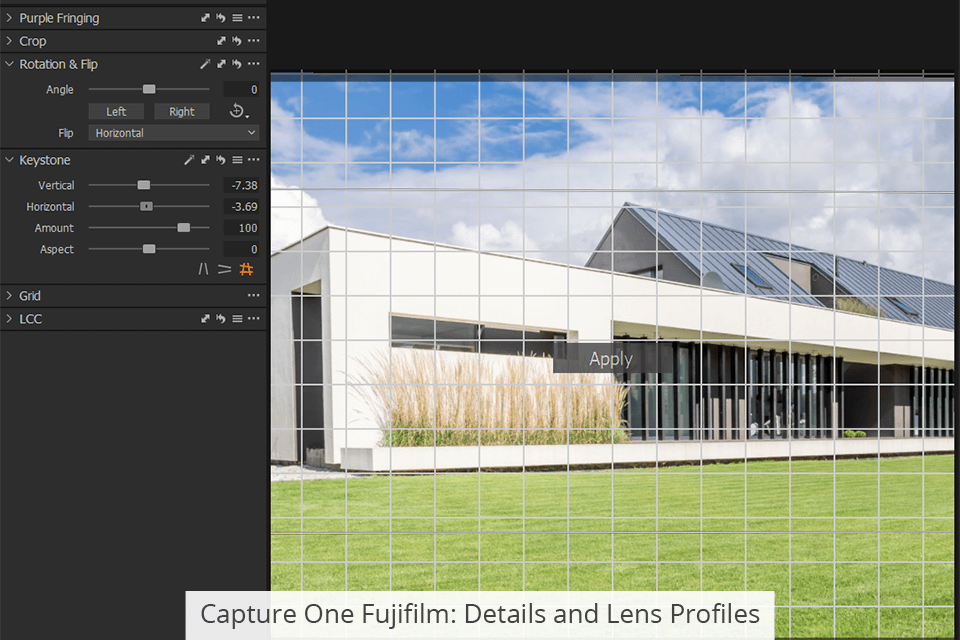
Task: Reset the LCC tool adjustments
Action: tap(220, 318)
